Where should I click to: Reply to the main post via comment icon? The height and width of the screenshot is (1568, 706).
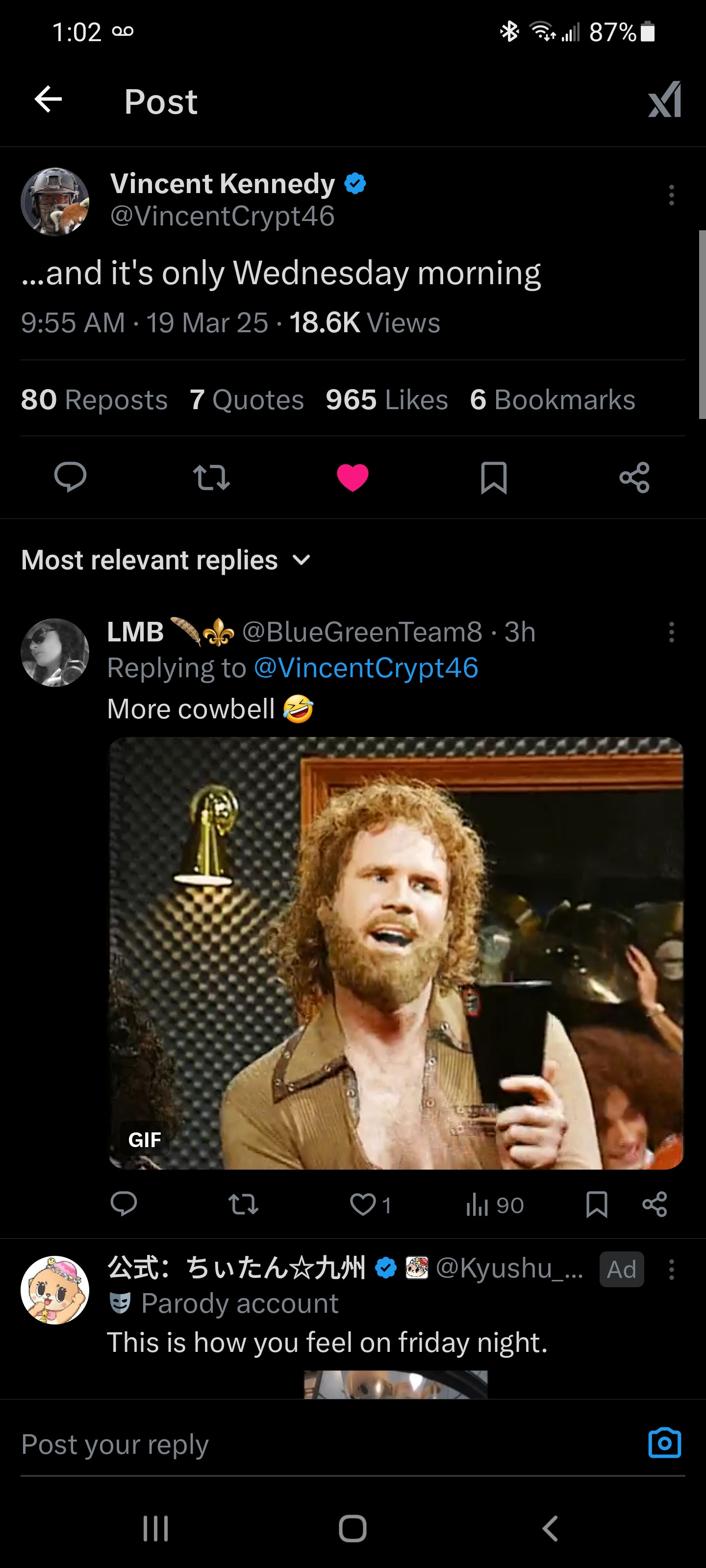tap(70, 477)
